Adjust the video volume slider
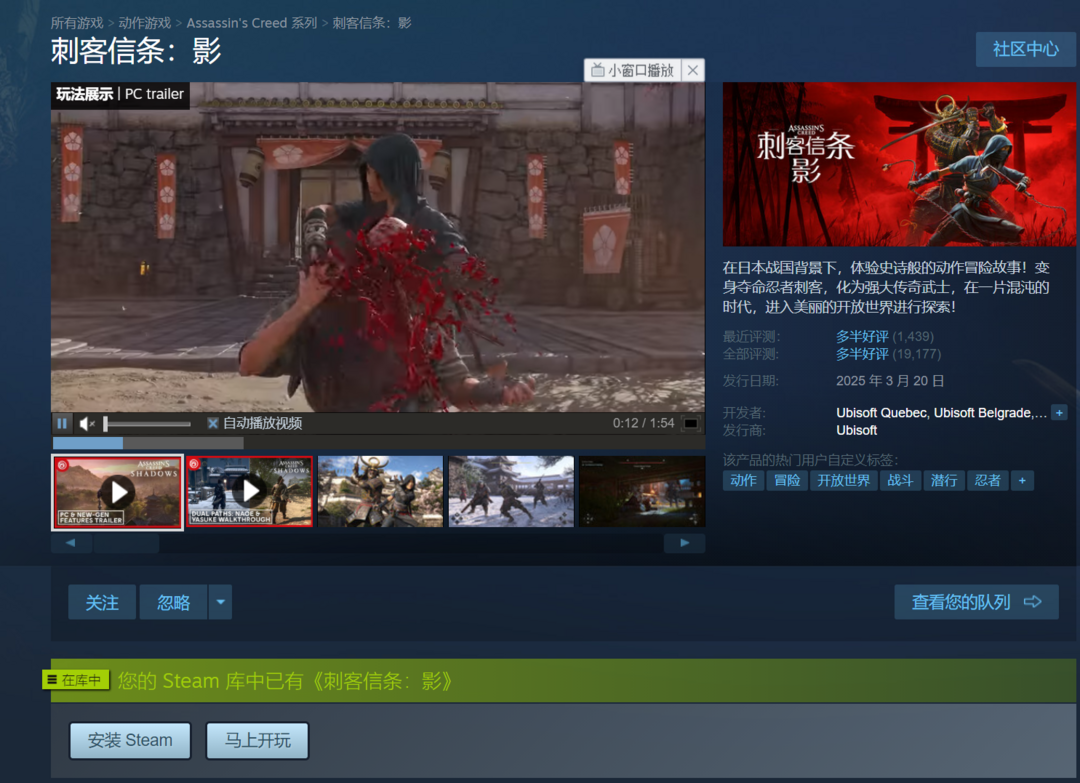 coord(147,424)
